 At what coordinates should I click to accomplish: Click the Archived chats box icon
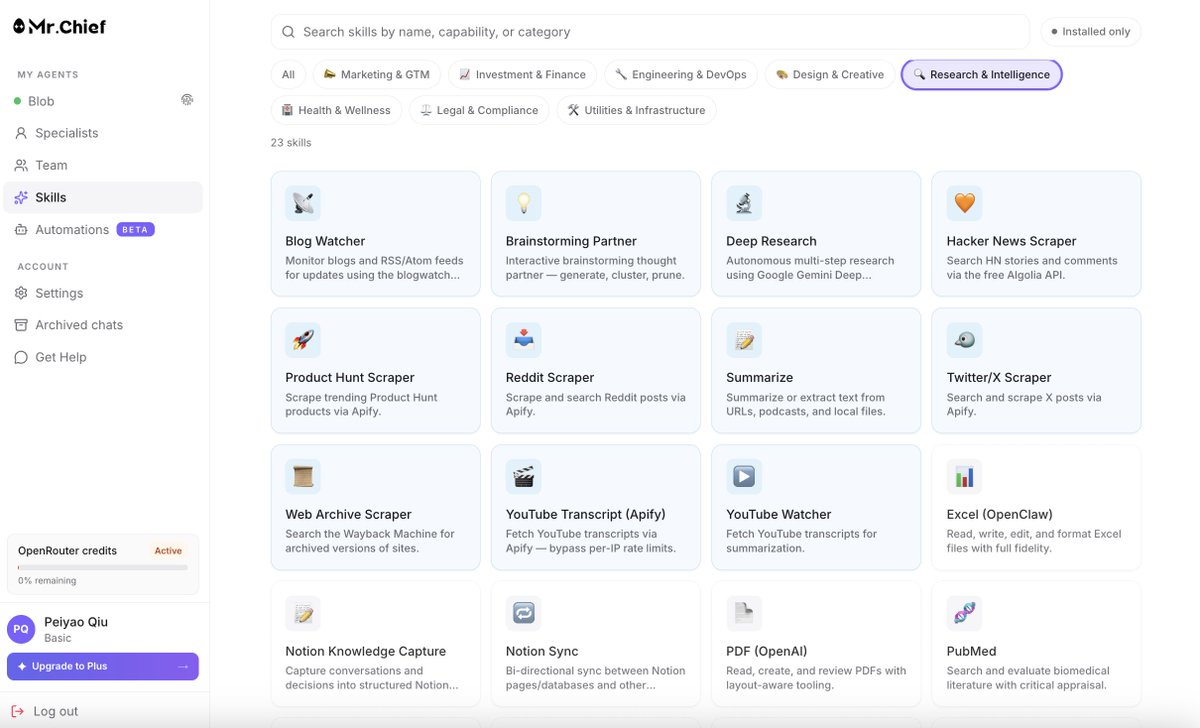[x=21, y=325]
